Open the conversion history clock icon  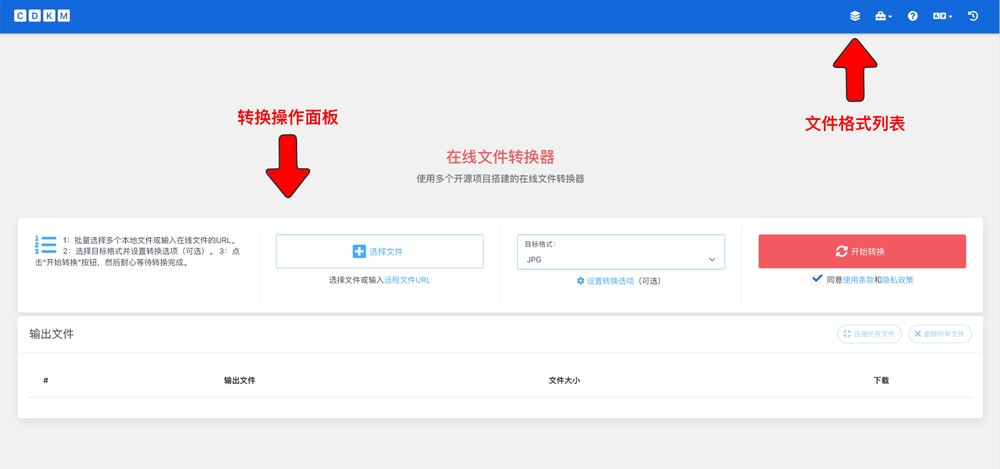973,16
